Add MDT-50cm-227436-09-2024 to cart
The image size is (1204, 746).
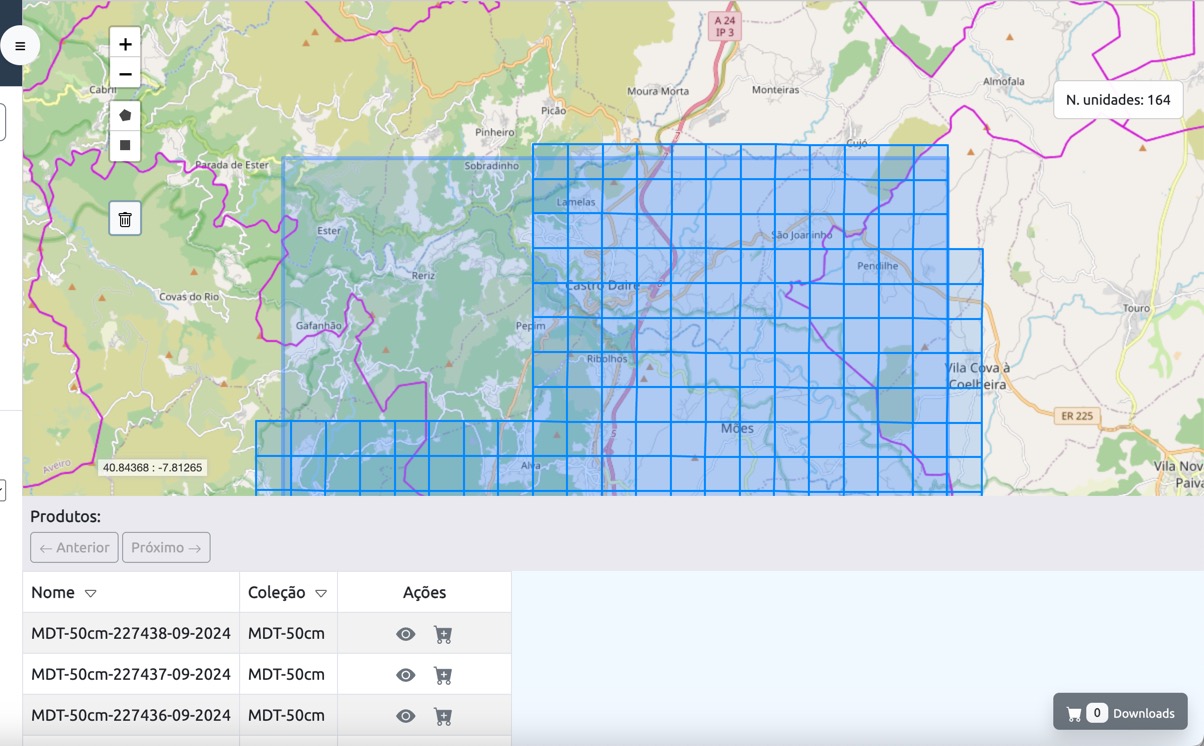point(443,716)
